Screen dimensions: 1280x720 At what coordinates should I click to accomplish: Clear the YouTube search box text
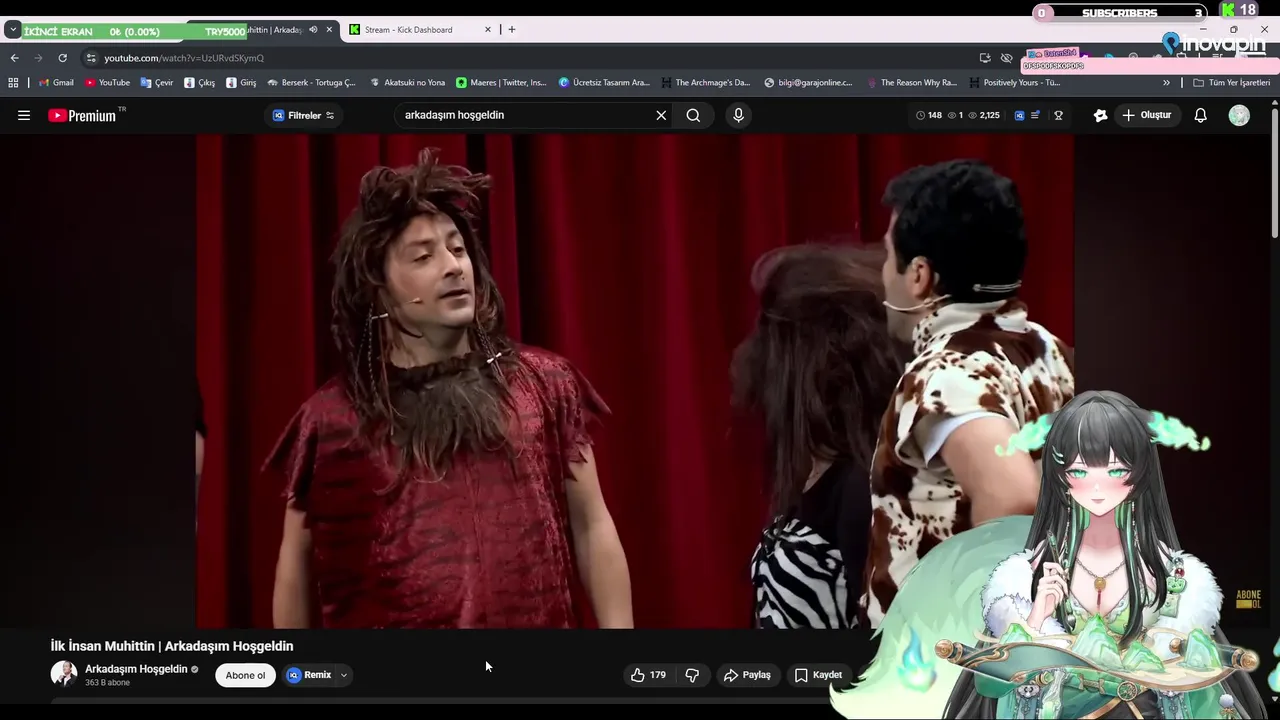pos(661,115)
